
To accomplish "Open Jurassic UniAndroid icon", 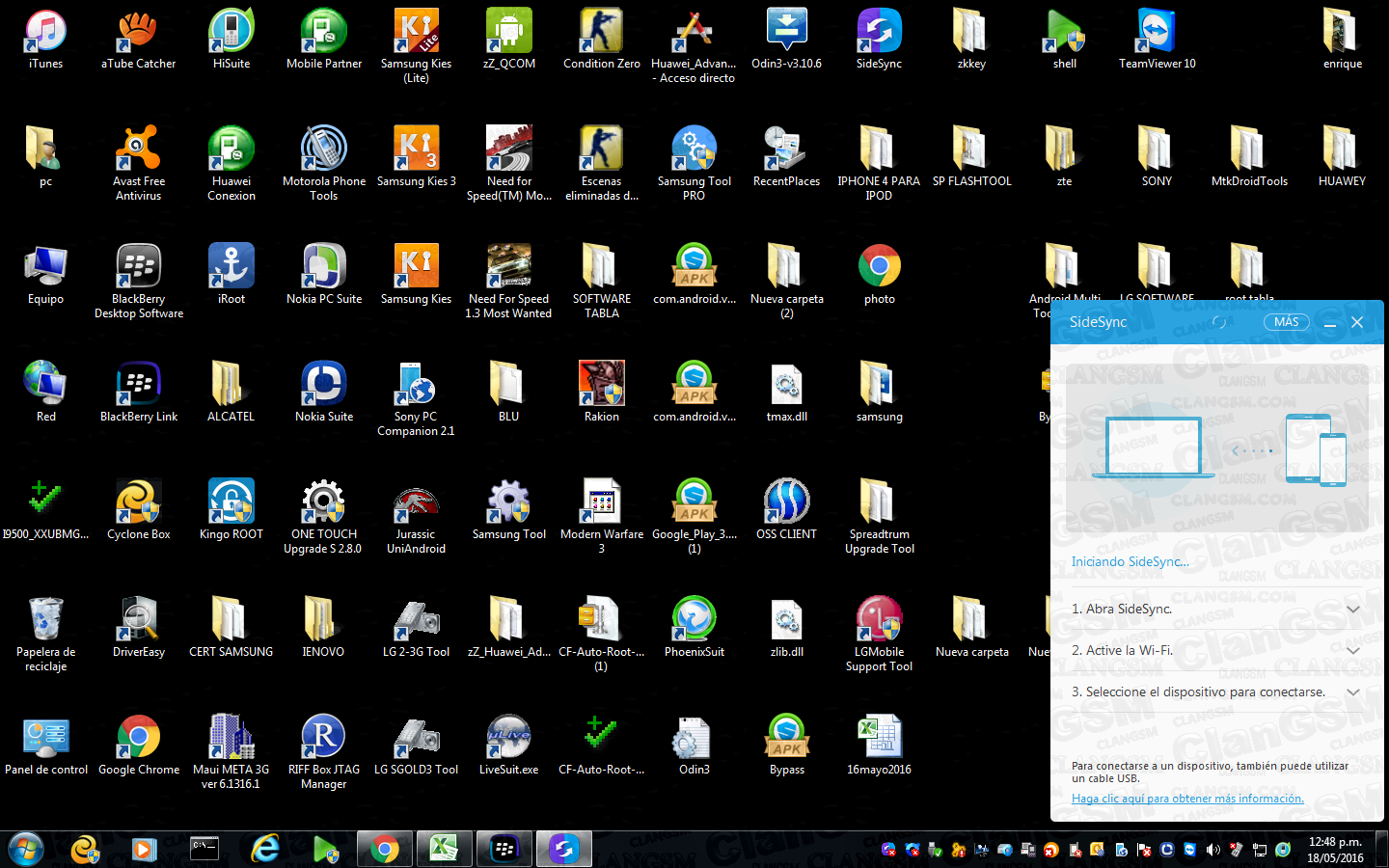I will [417, 516].
